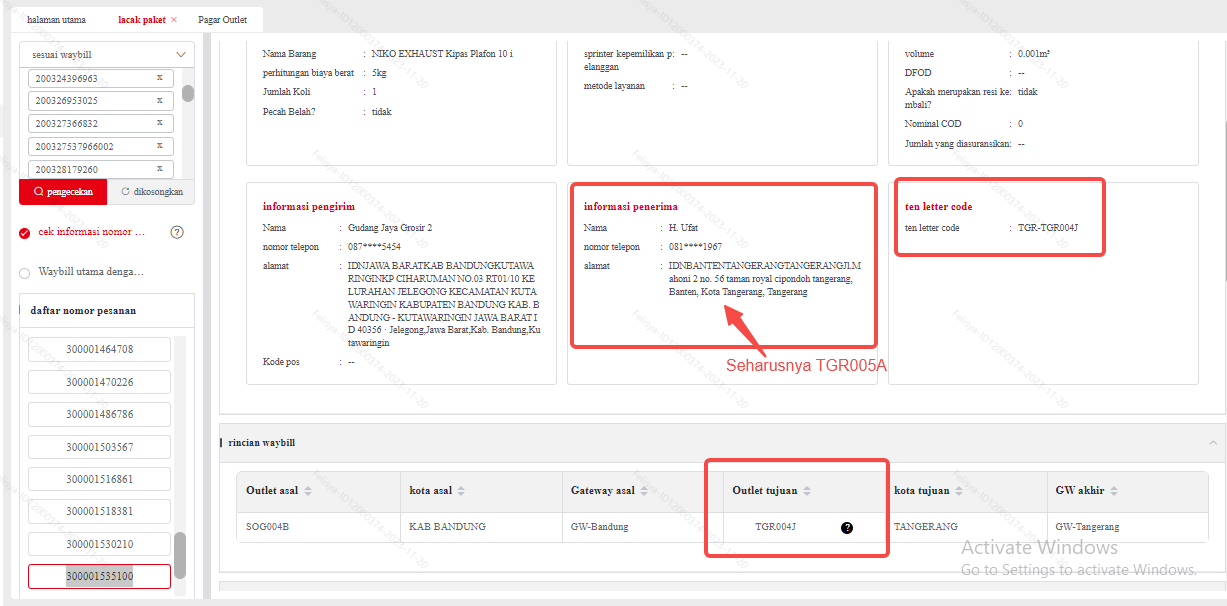The height and width of the screenshot is (606, 1227).
Task: Click Gateway asal cell GW-Bandung
Action: (x=600, y=527)
